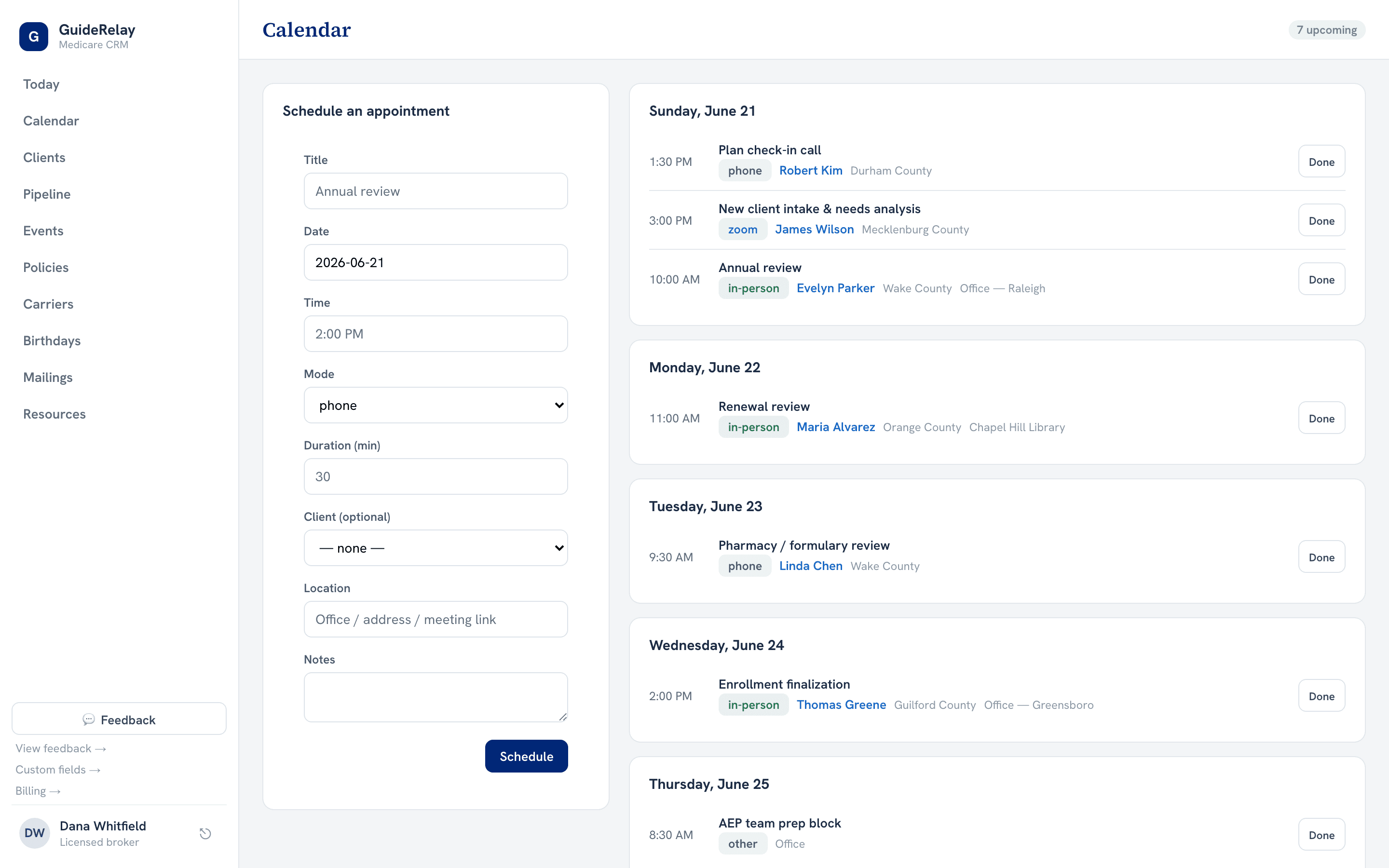
Task: Click 'Mecklenburg County' text
Action: pos(915,230)
